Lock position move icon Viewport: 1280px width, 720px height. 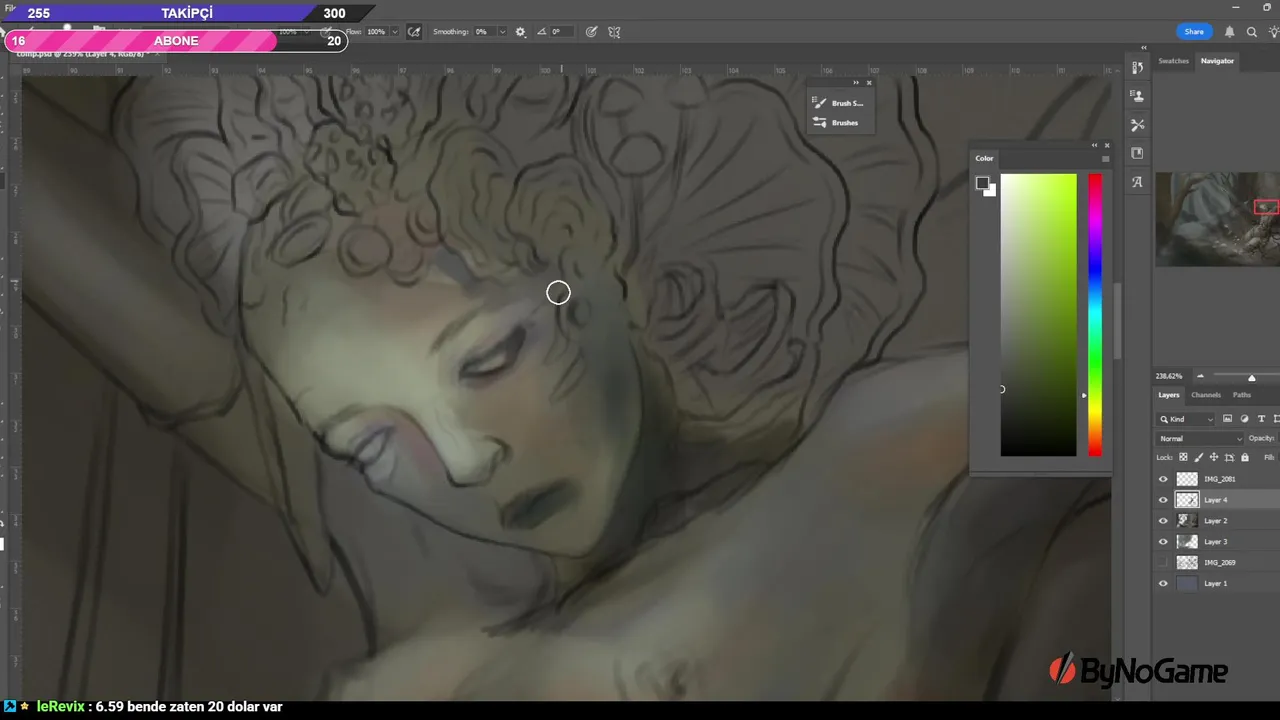point(1213,457)
